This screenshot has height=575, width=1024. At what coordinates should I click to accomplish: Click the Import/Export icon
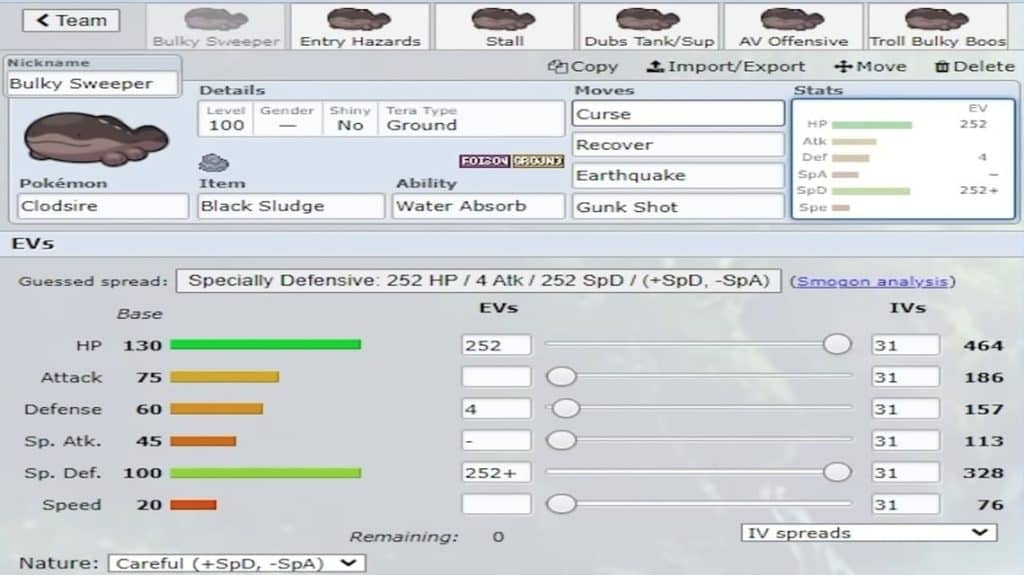tap(655, 67)
